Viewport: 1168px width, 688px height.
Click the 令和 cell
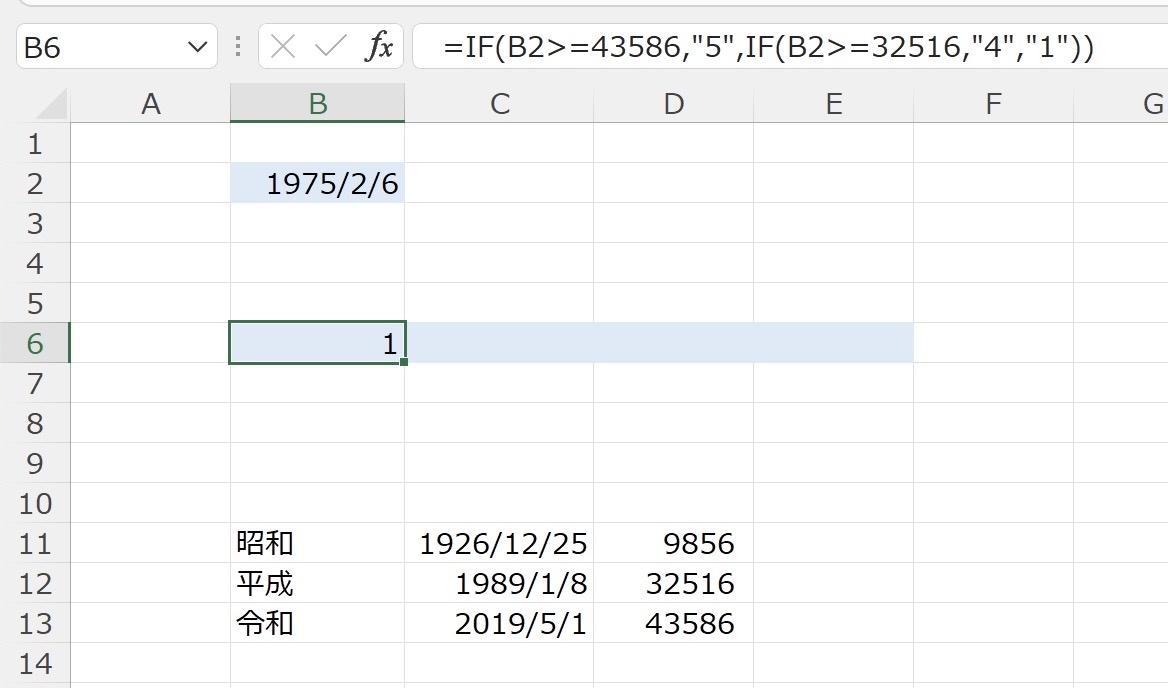coord(317,623)
